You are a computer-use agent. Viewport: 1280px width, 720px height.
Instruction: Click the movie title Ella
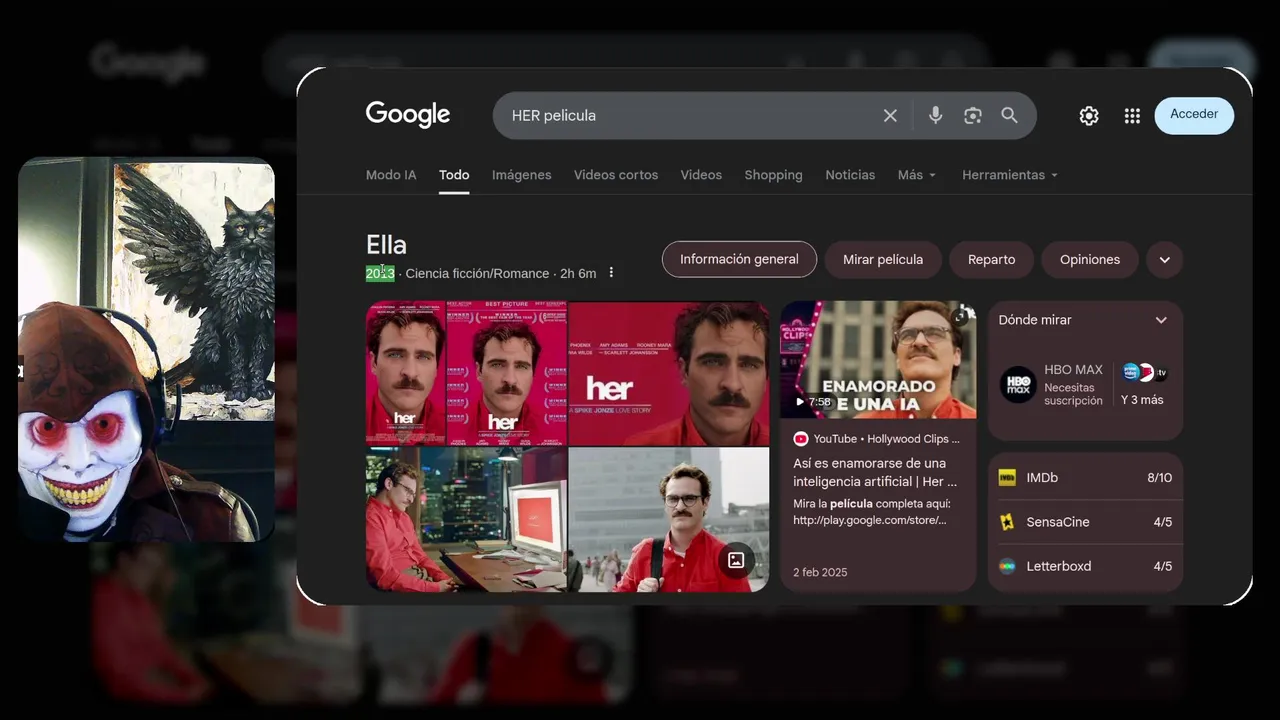pos(386,245)
